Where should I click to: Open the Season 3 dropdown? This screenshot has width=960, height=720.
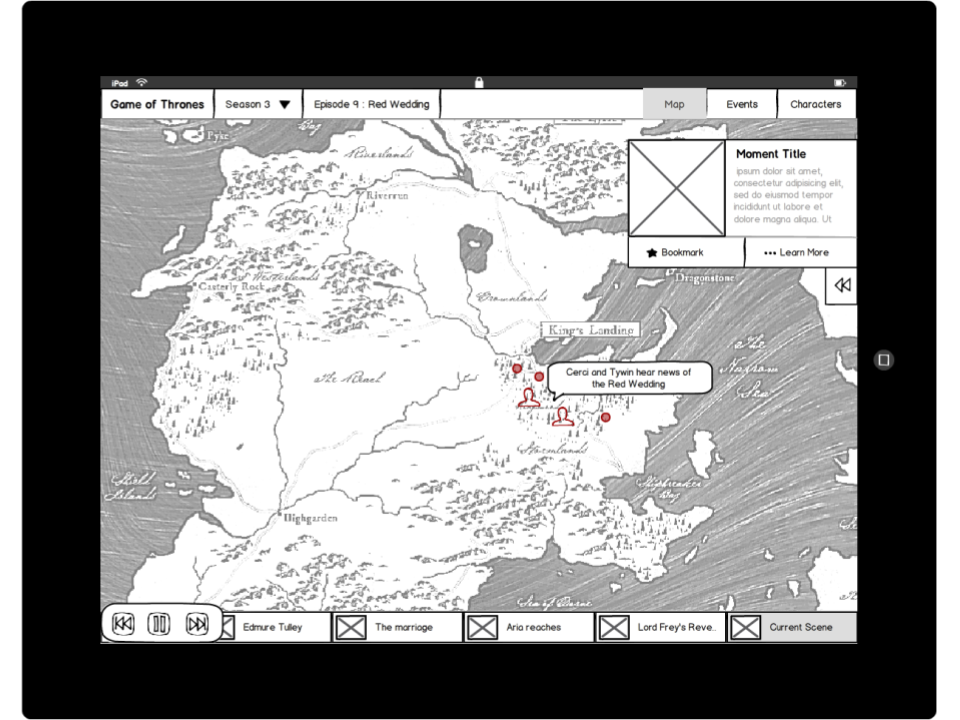click(258, 104)
